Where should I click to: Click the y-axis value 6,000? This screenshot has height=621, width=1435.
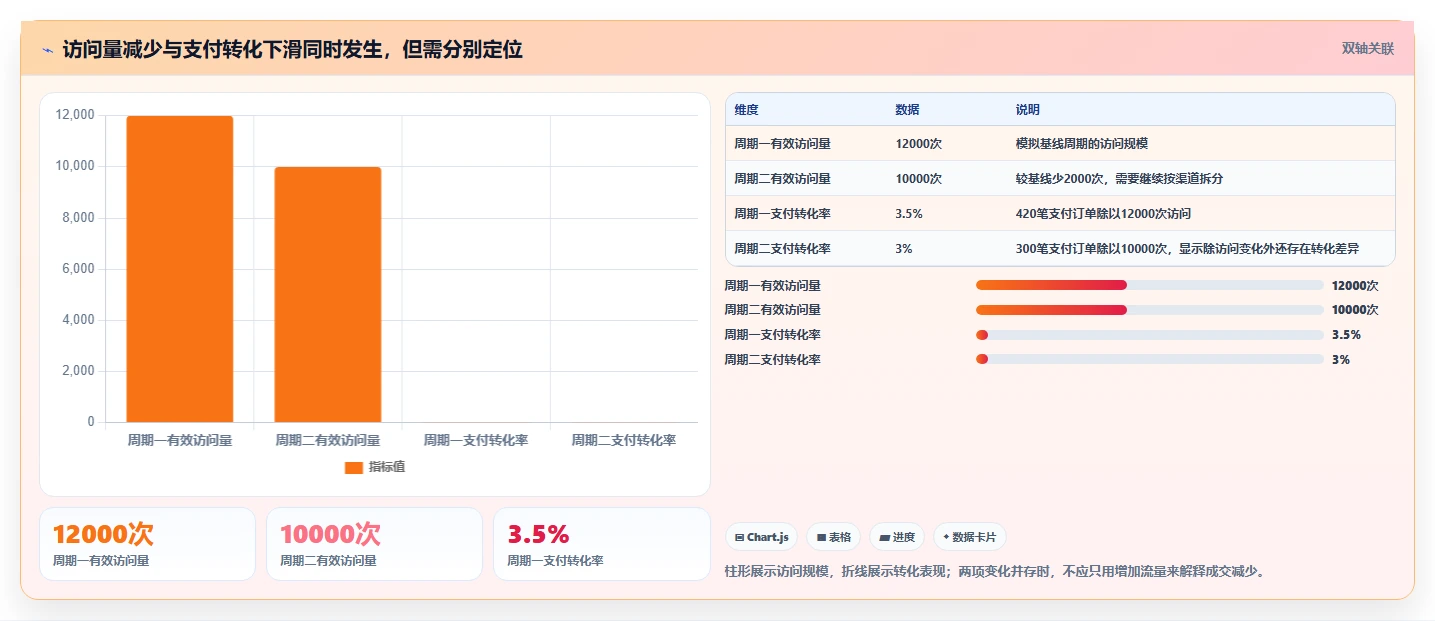79,269
